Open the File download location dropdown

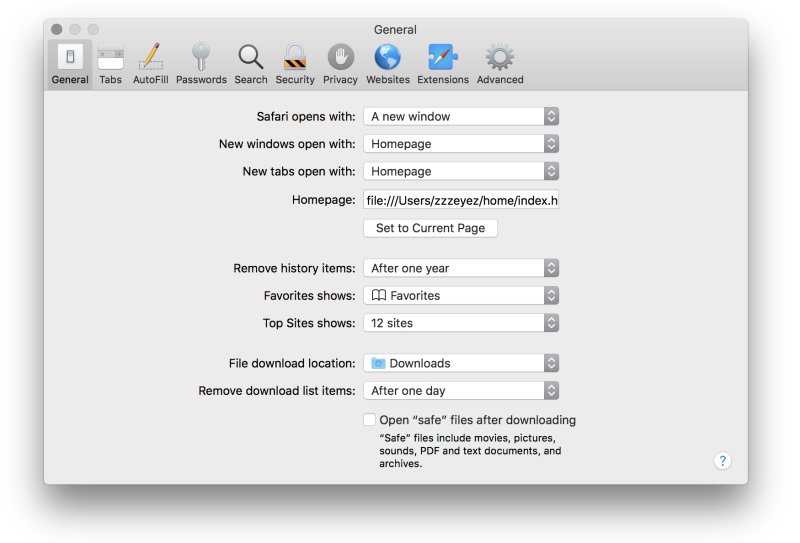point(461,363)
